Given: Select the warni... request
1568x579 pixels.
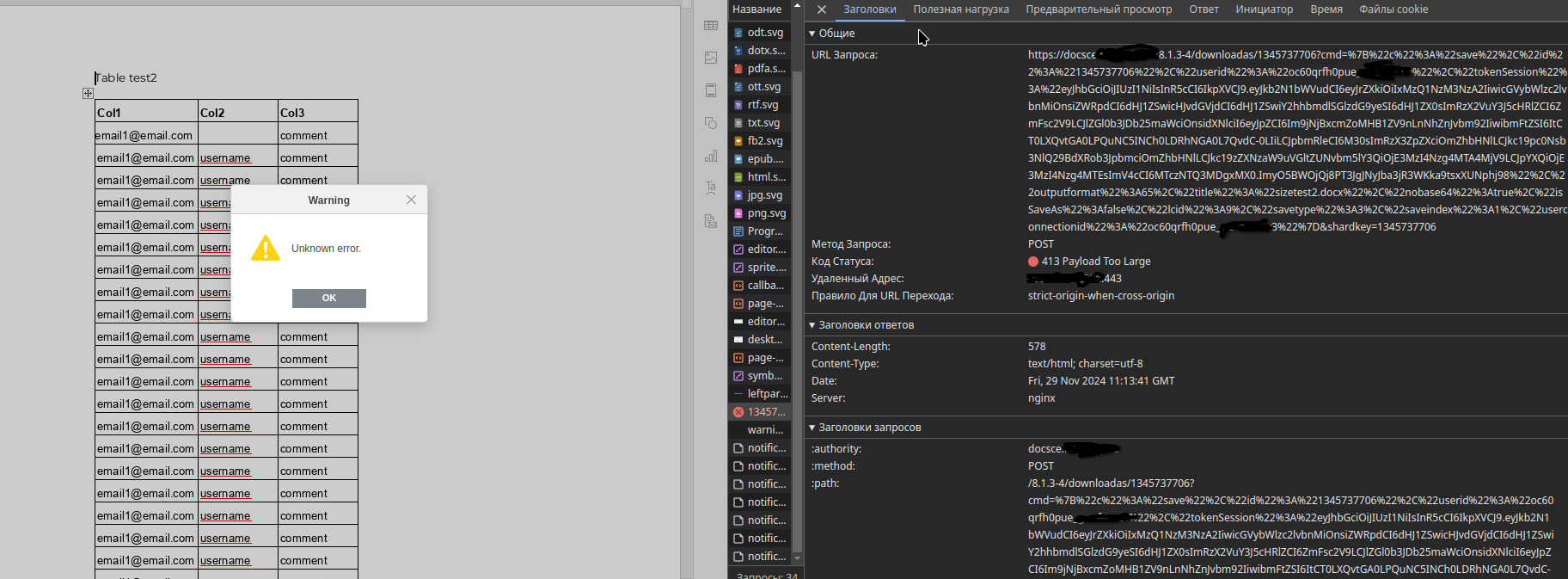Looking at the screenshot, I should pyautogui.click(x=760, y=430).
